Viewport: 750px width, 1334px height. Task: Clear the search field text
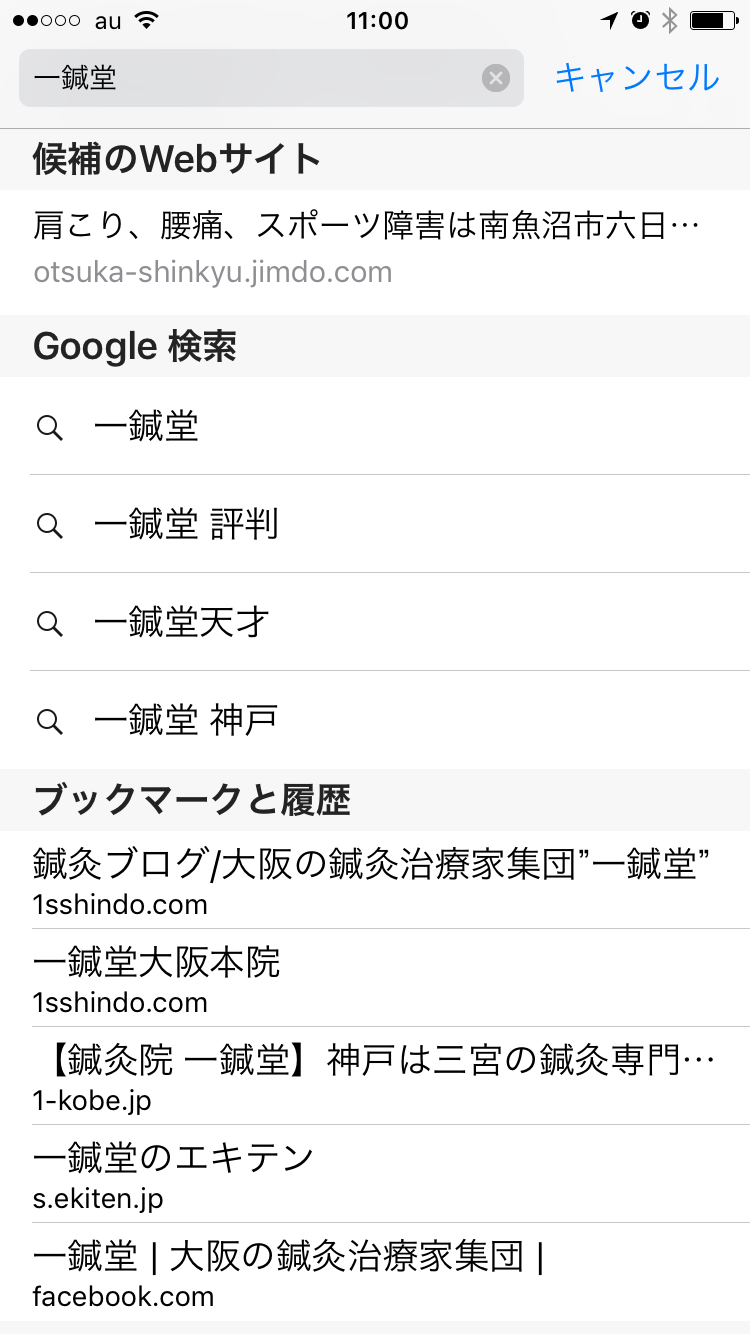[x=496, y=78]
